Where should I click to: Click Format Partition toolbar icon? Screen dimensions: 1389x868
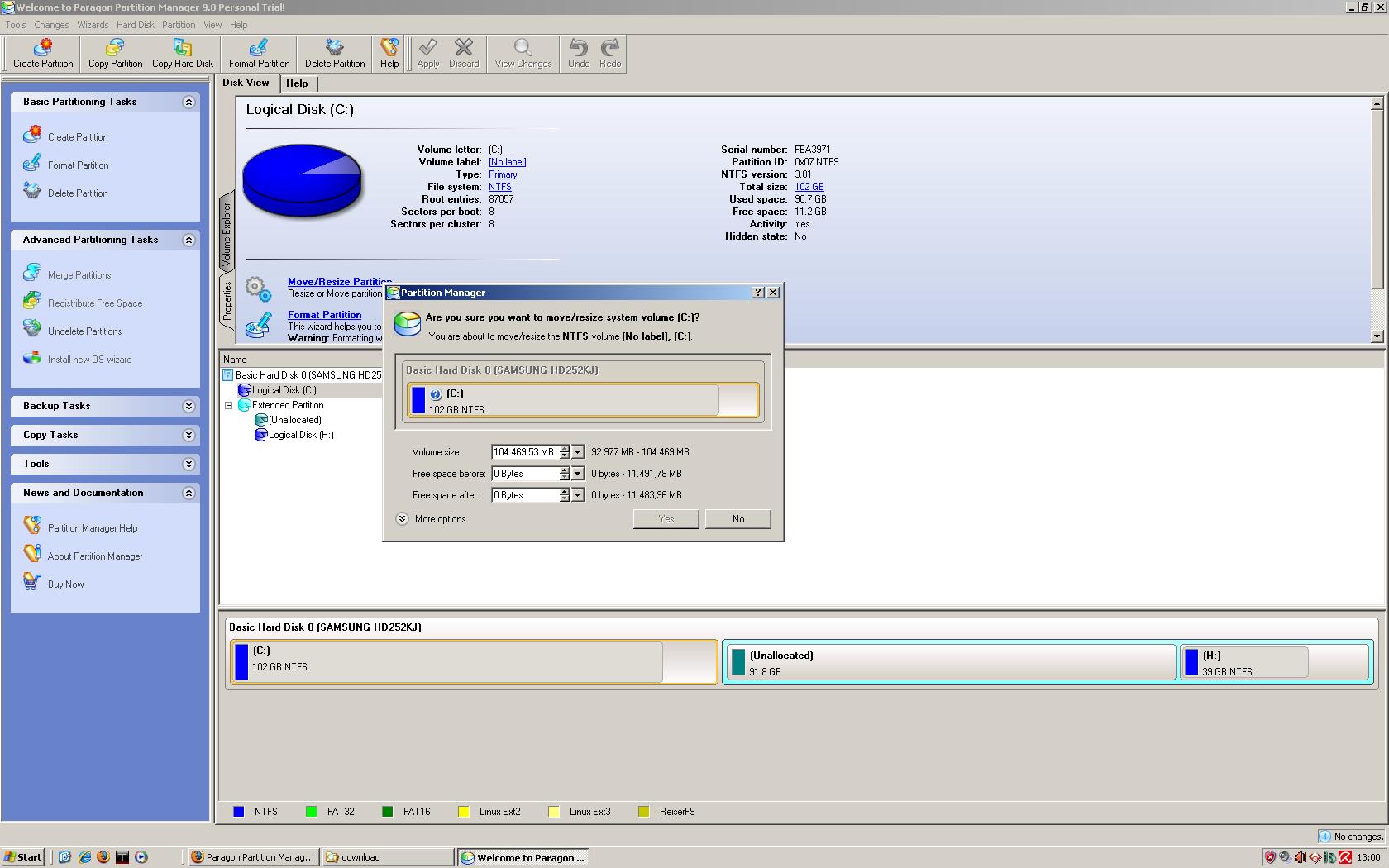[x=259, y=54]
